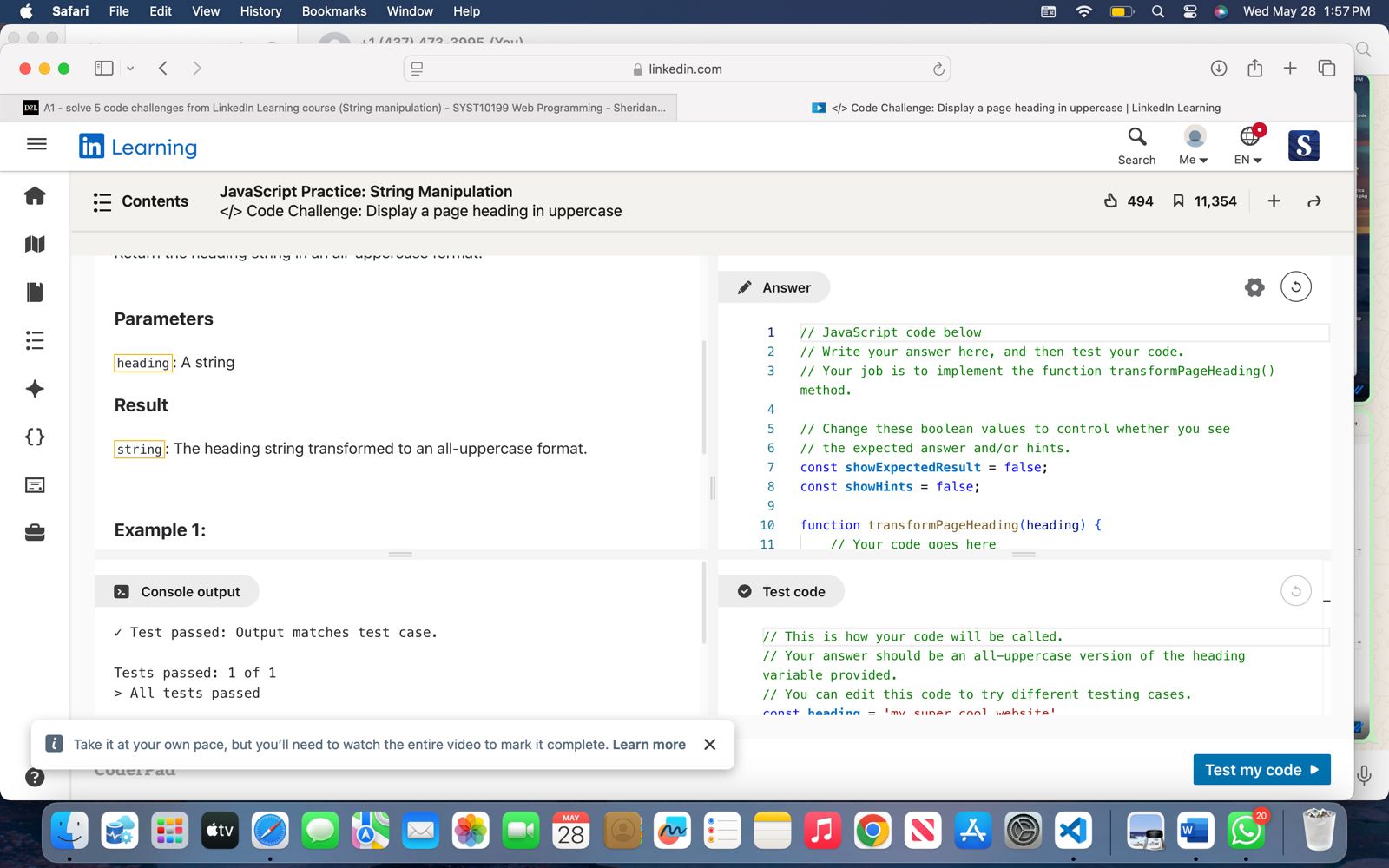This screenshot has height=868, width=1389.
Task: Open the editor settings gear icon
Action: coord(1254,287)
